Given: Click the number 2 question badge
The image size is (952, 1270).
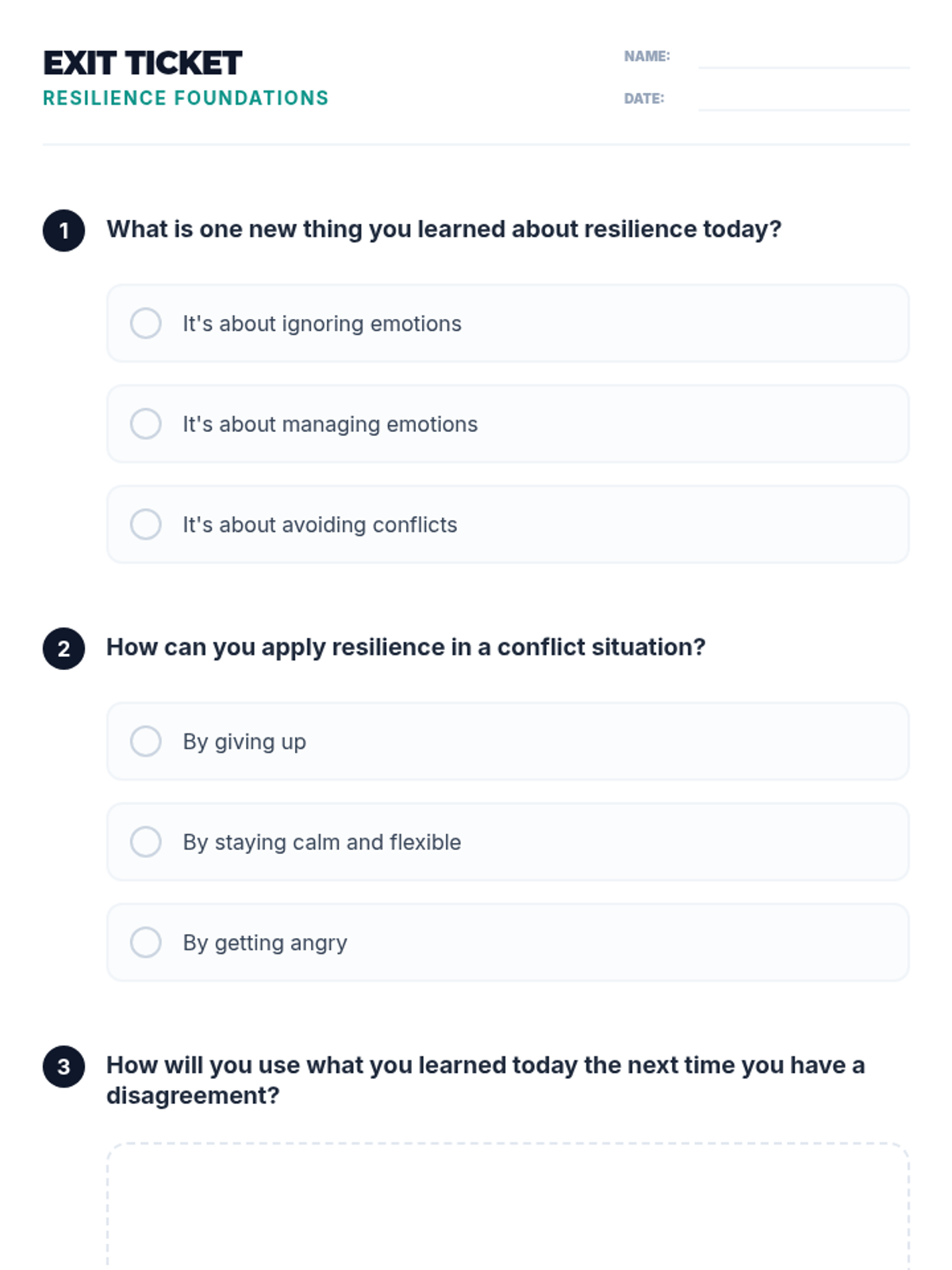Looking at the screenshot, I should pyautogui.click(x=63, y=649).
